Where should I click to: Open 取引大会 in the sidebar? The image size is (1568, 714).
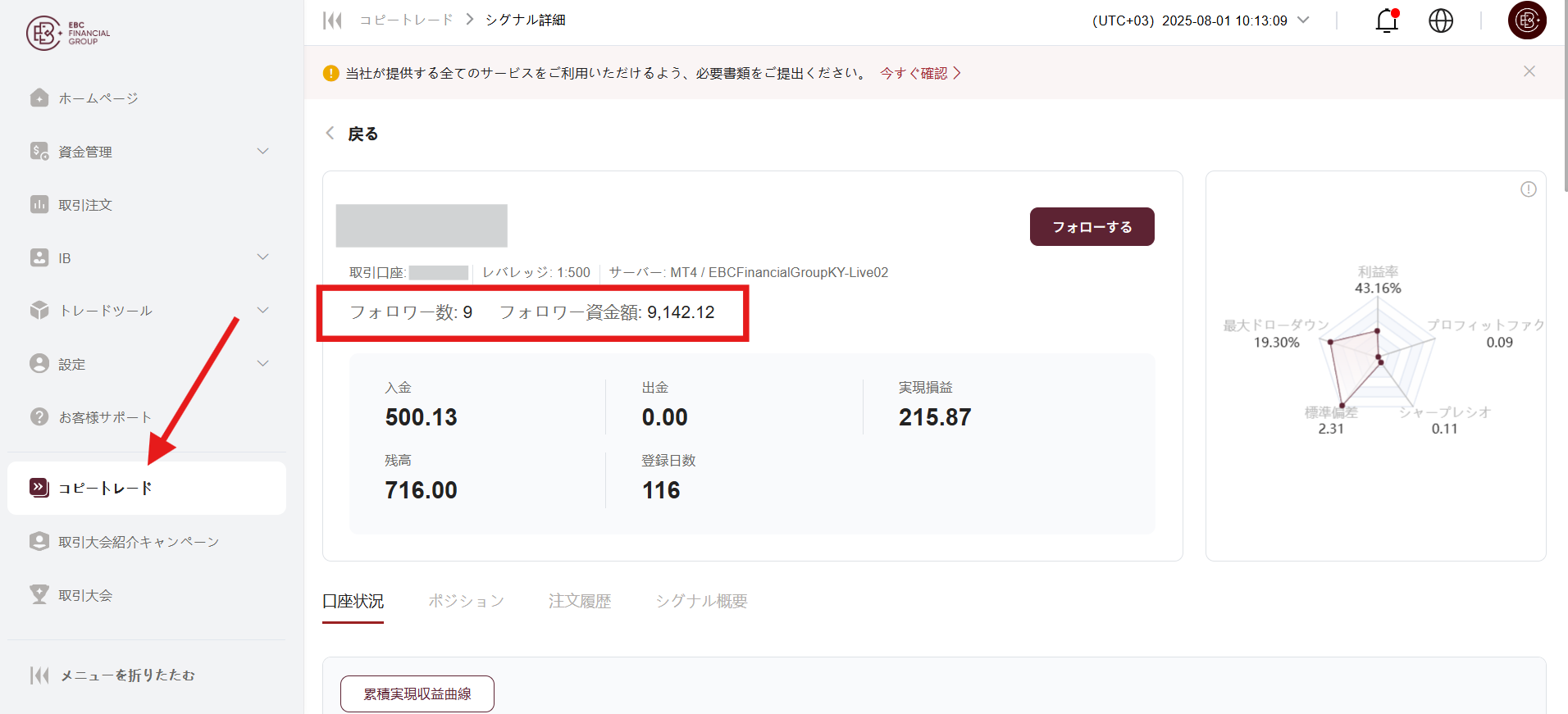coord(147,595)
